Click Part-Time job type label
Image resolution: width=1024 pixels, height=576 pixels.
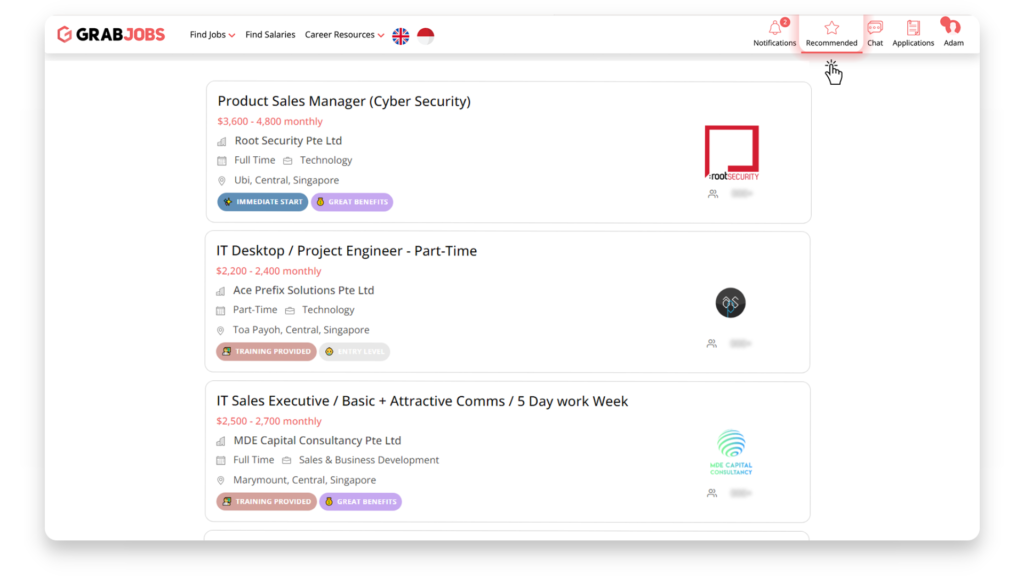tap(255, 310)
